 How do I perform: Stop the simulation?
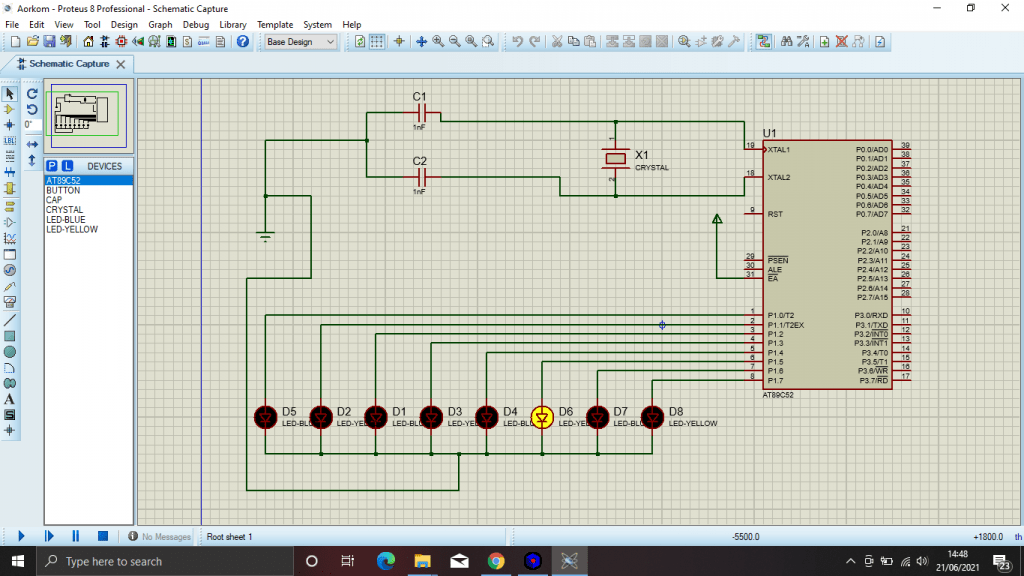(x=102, y=537)
